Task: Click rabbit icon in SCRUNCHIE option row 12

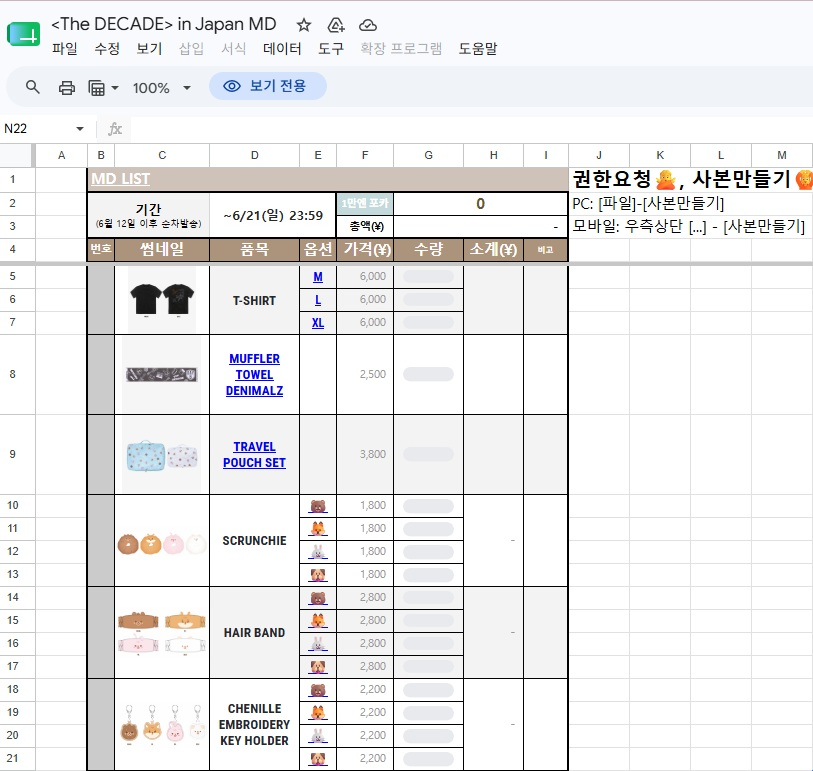Action: pos(318,552)
